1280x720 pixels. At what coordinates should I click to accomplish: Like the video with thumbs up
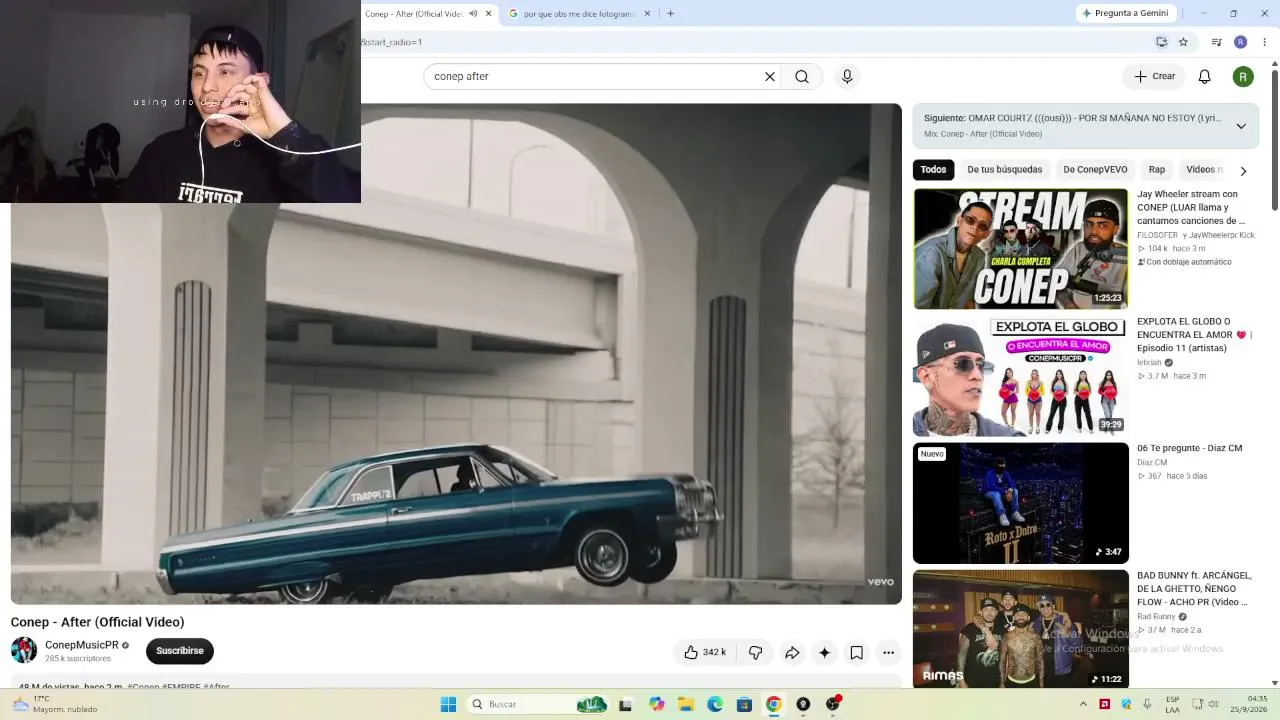tap(704, 653)
